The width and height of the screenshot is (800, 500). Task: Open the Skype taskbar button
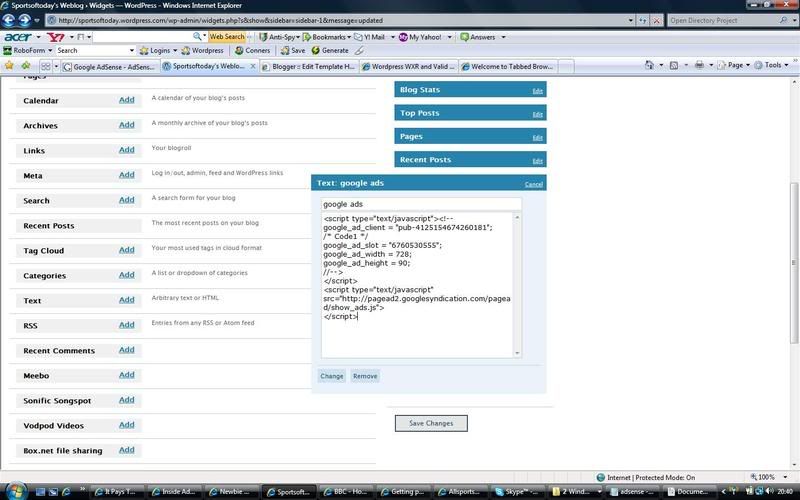tap(517, 492)
